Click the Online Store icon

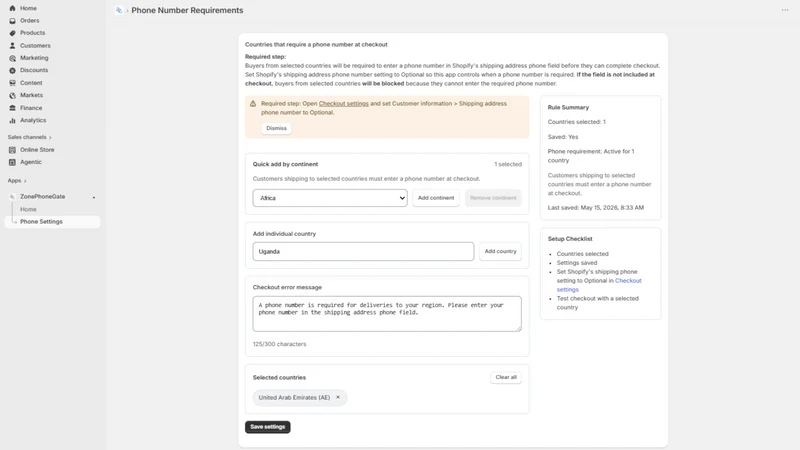(12, 150)
